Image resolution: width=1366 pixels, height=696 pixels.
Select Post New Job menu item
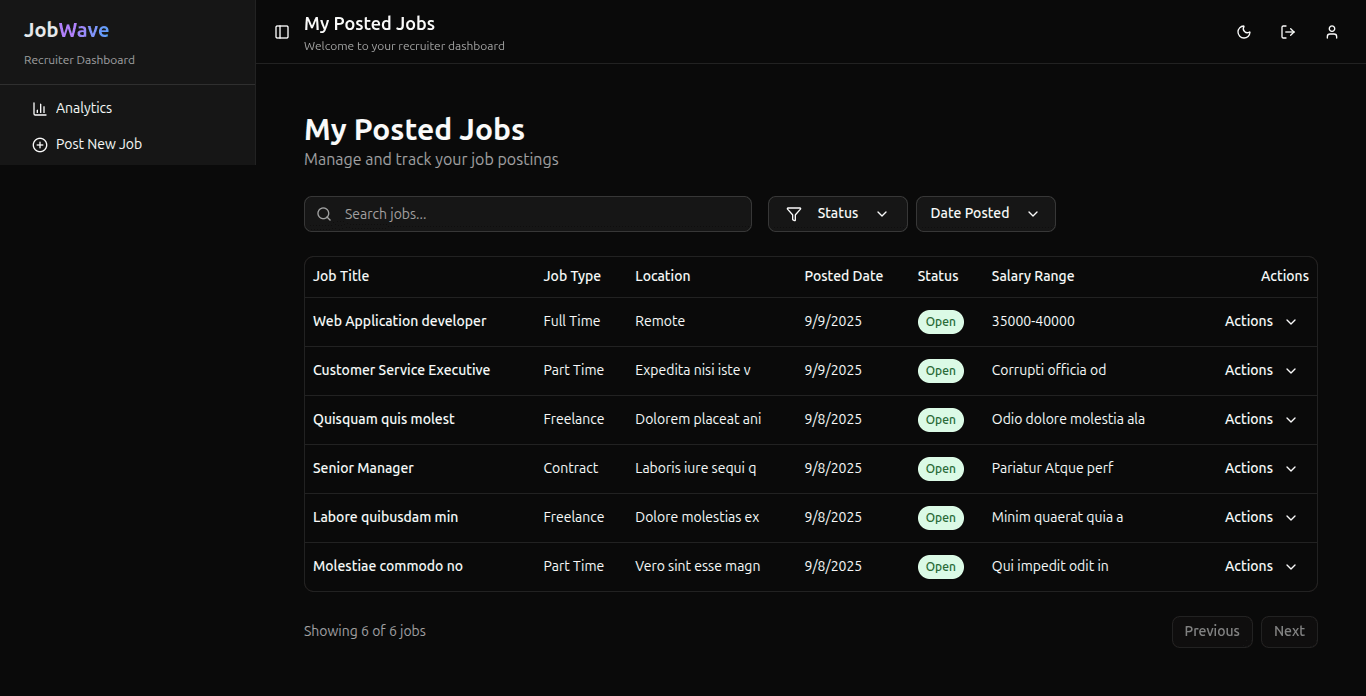coord(99,144)
